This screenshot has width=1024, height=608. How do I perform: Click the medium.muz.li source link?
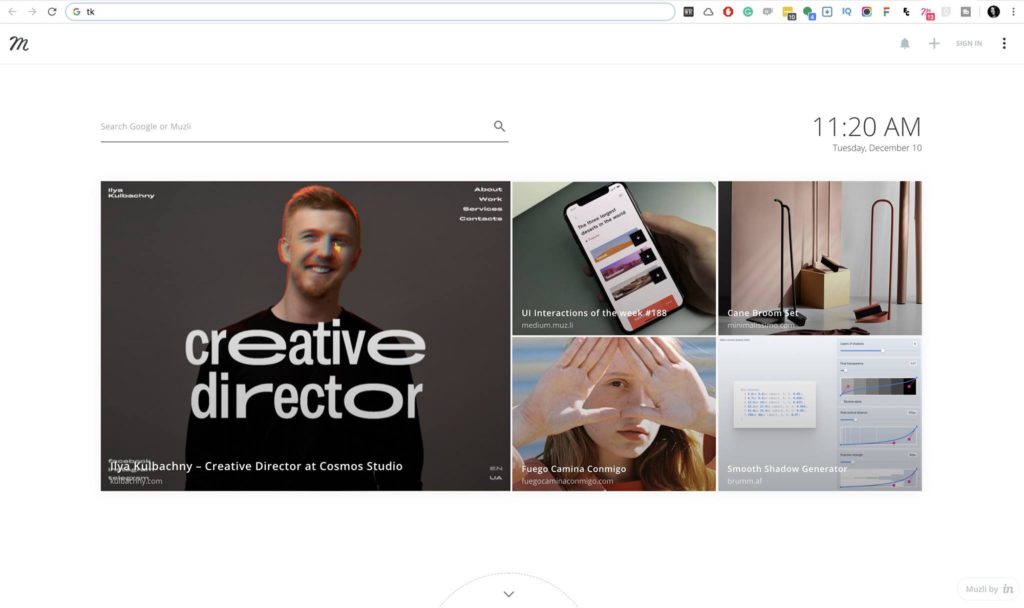[547, 325]
